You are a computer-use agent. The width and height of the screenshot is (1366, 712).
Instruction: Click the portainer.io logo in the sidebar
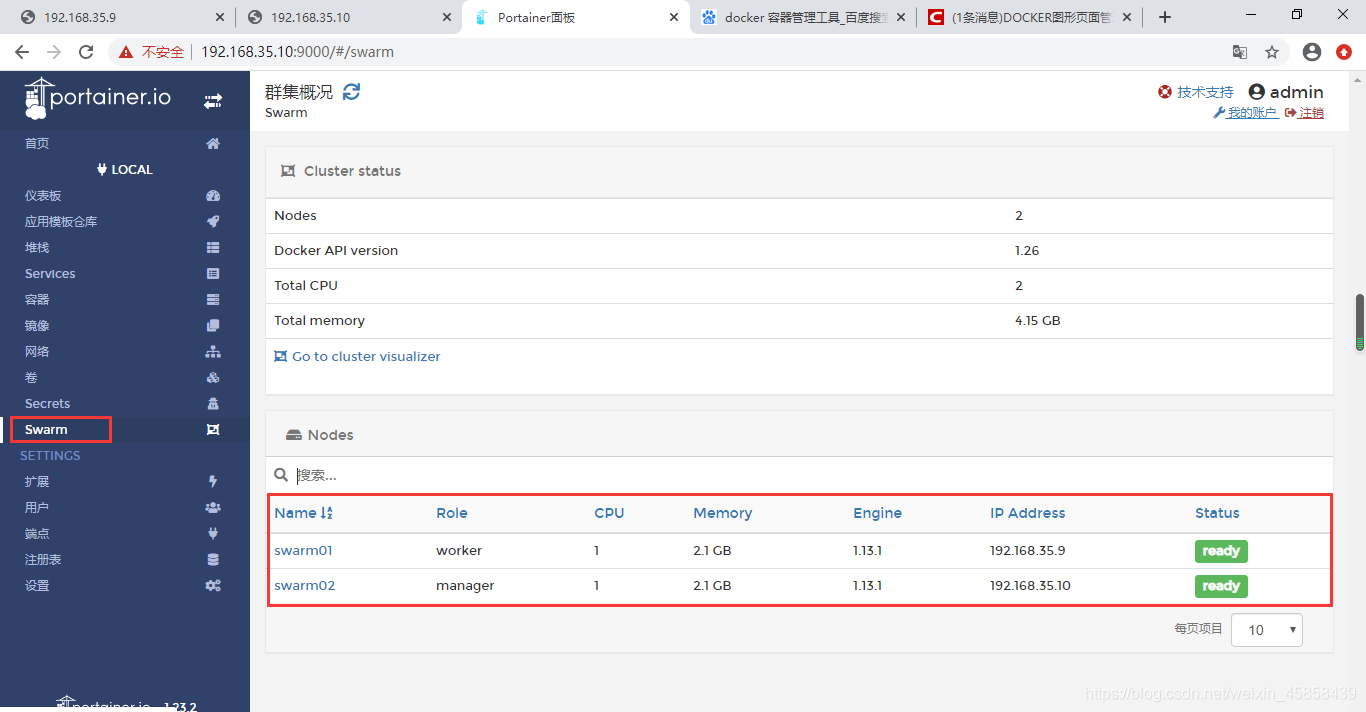tap(98, 97)
